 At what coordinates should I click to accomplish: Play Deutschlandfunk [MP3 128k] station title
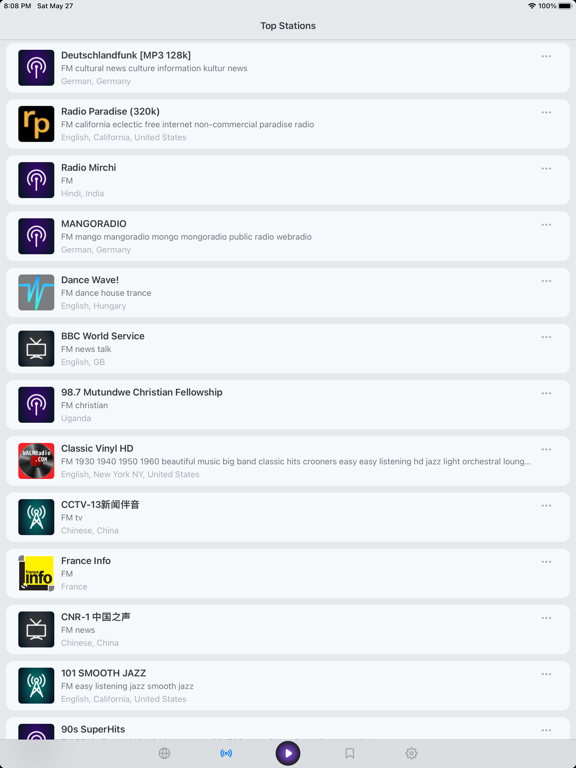[126, 55]
